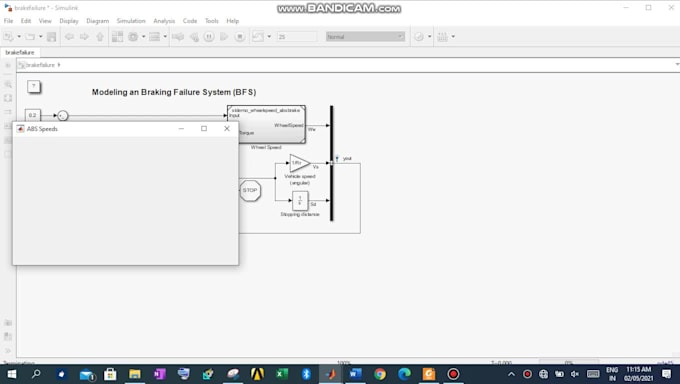Click the Save model disk icon

(52, 37)
